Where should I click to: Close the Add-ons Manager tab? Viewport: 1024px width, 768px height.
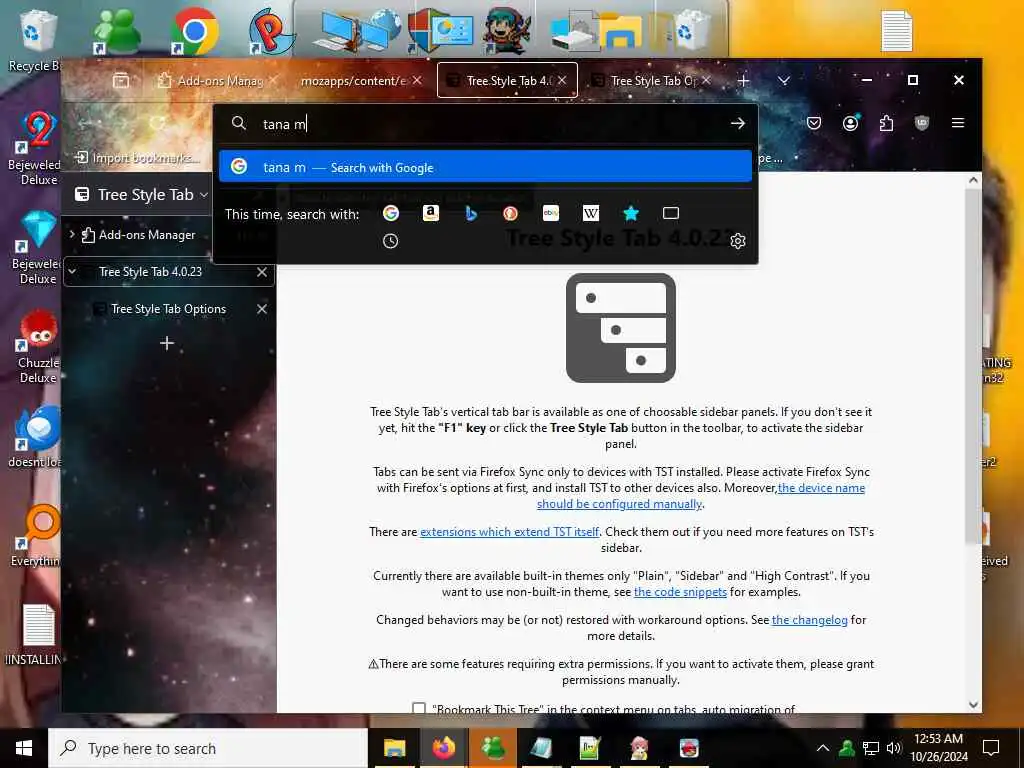(273, 80)
